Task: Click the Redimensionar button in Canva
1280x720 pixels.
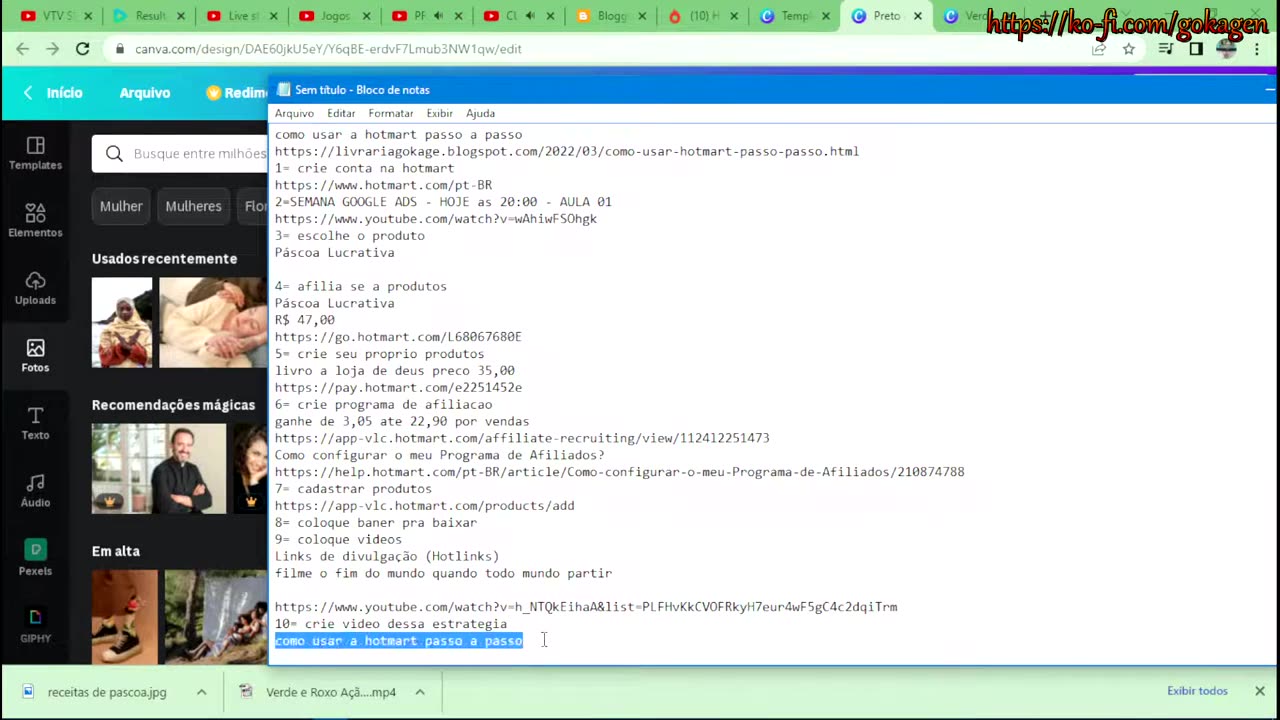Action: pos(237,92)
